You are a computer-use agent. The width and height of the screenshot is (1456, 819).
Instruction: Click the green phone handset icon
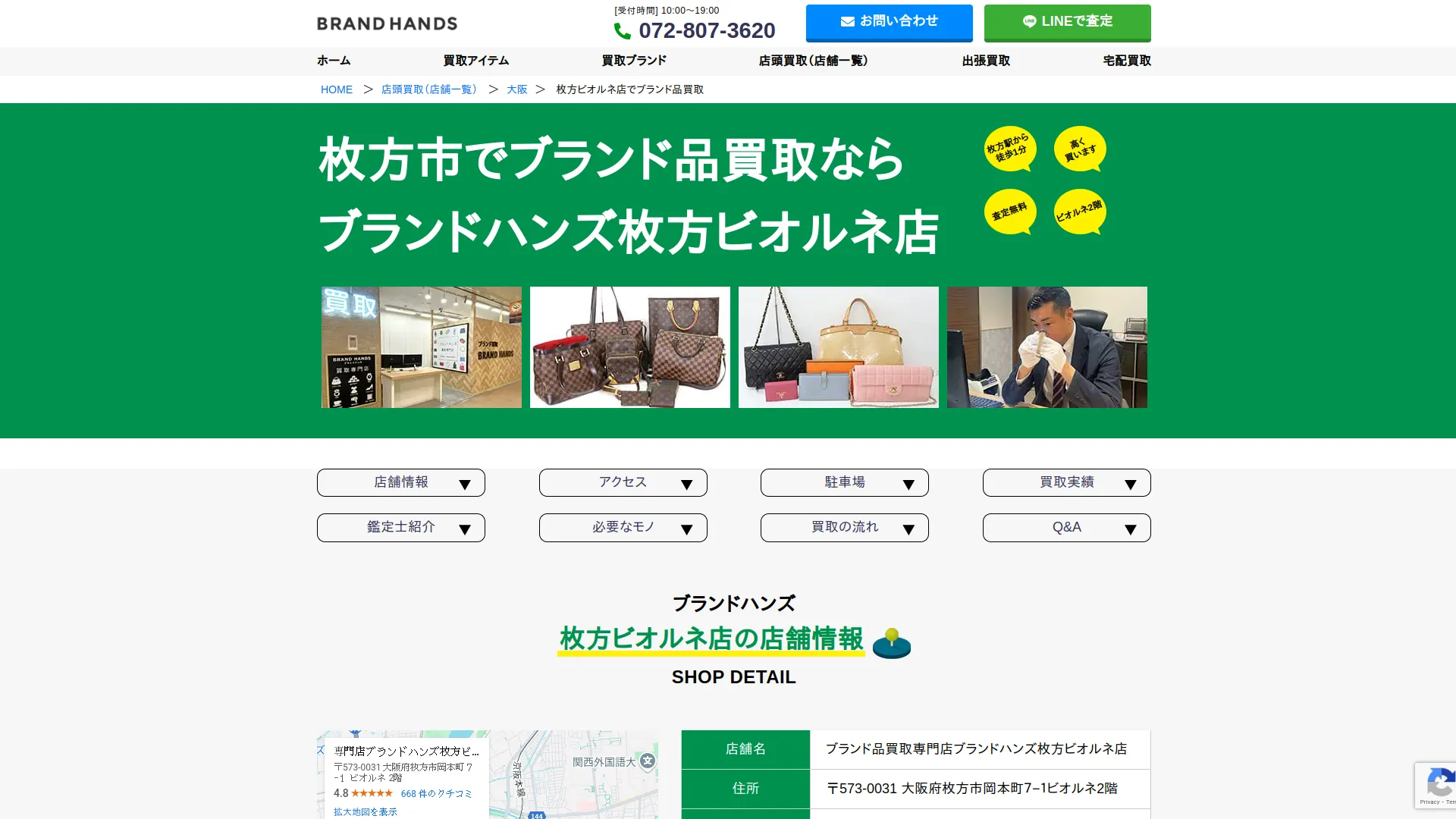pyautogui.click(x=622, y=31)
